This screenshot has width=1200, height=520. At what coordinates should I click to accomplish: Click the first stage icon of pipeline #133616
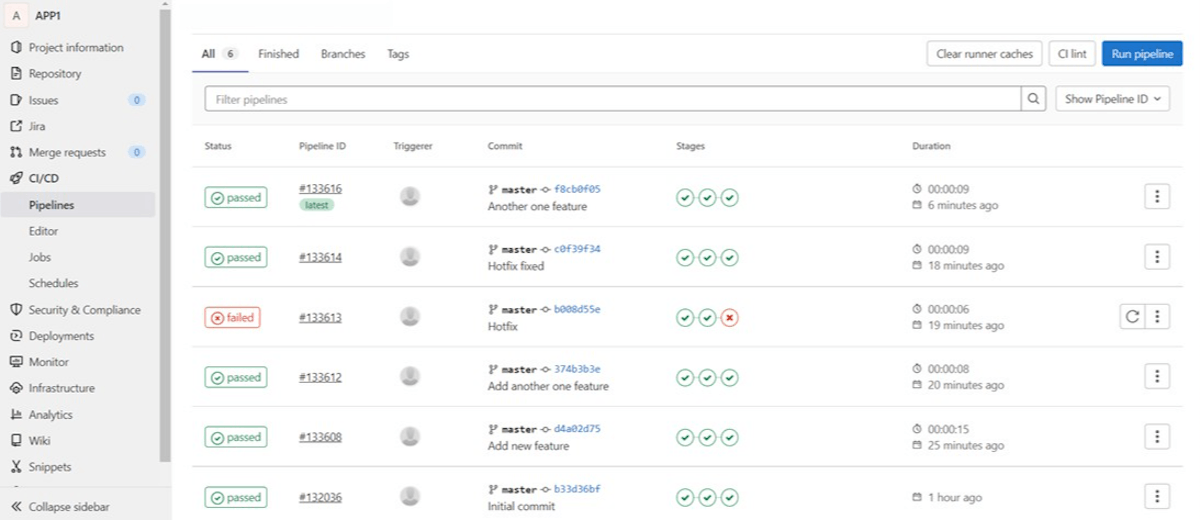click(685, 198)
